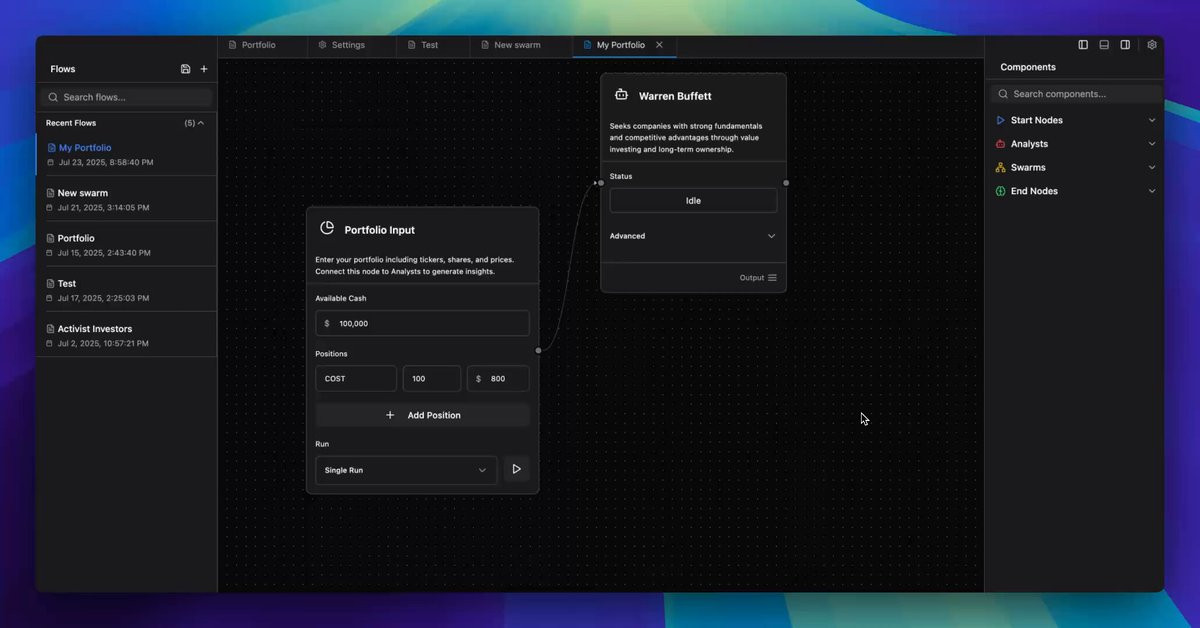The height and width of the screenshot is (628, 1200).
Task: Click the Portfolio Input node title
Action: pos(380,230)
